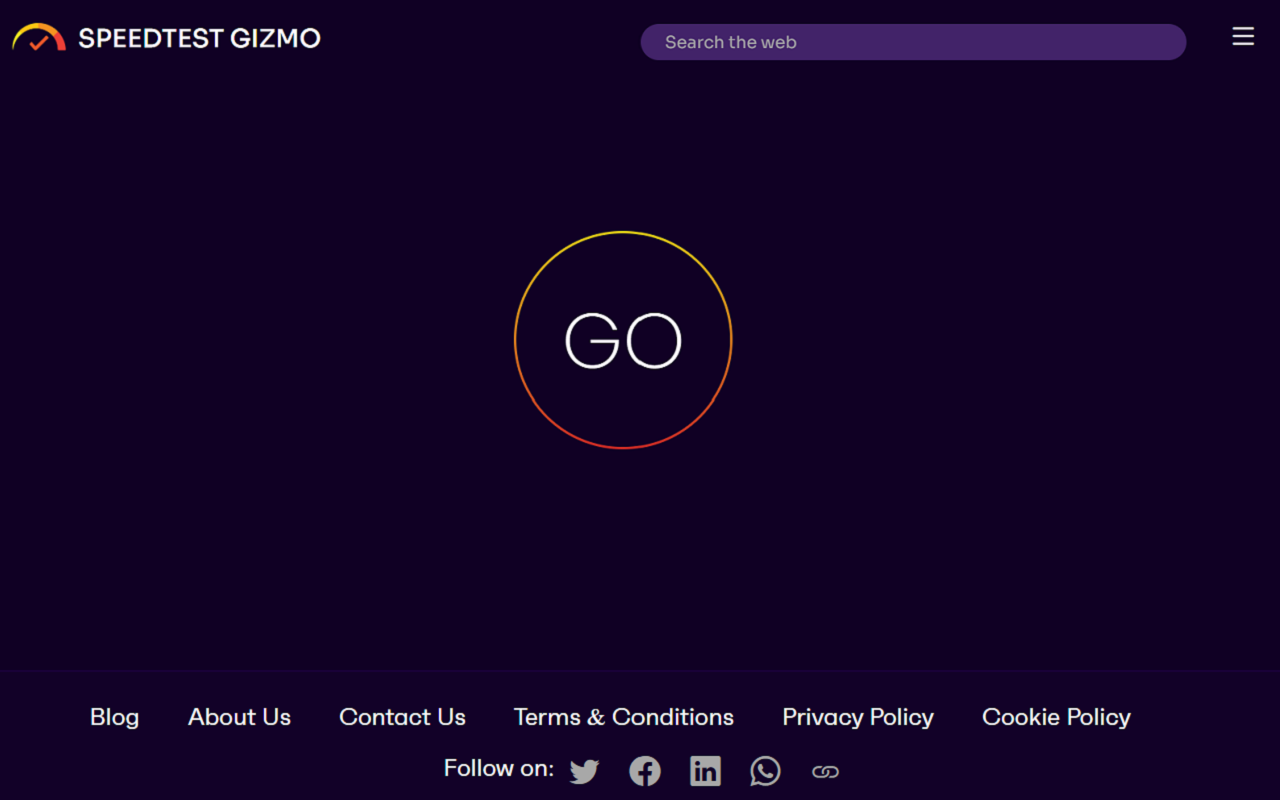Open the Blog link
Image resolution: width=1280 pixels, height=800 pixels.
[115, 717]
